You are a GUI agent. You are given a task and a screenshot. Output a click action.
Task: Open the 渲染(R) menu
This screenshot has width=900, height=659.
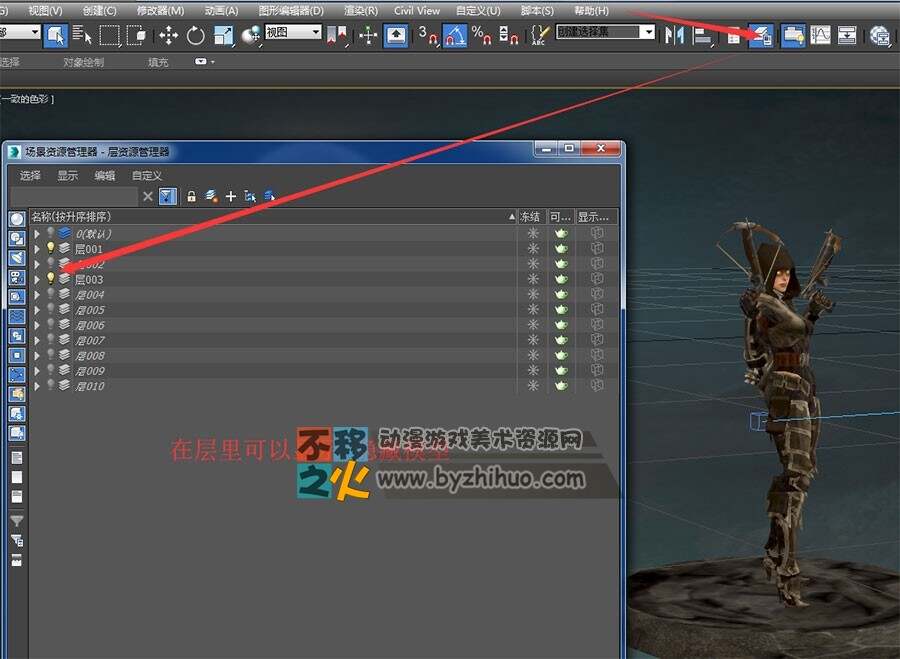[361, 11]
